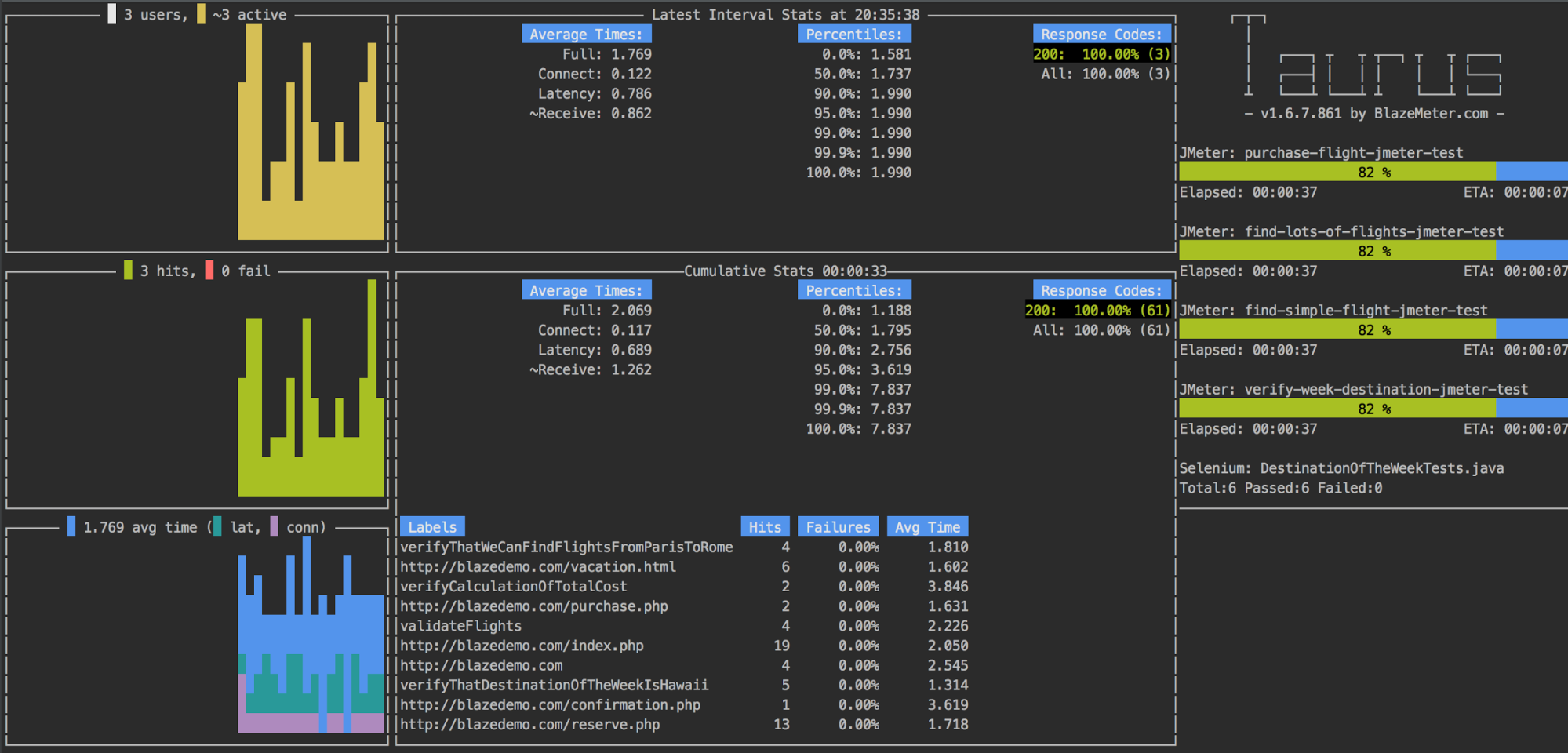This screenshot has width=1568, height=753.
Task: Click find-lots-of-flights-jmeter-test progress bar
Action: pos(1373,251)
